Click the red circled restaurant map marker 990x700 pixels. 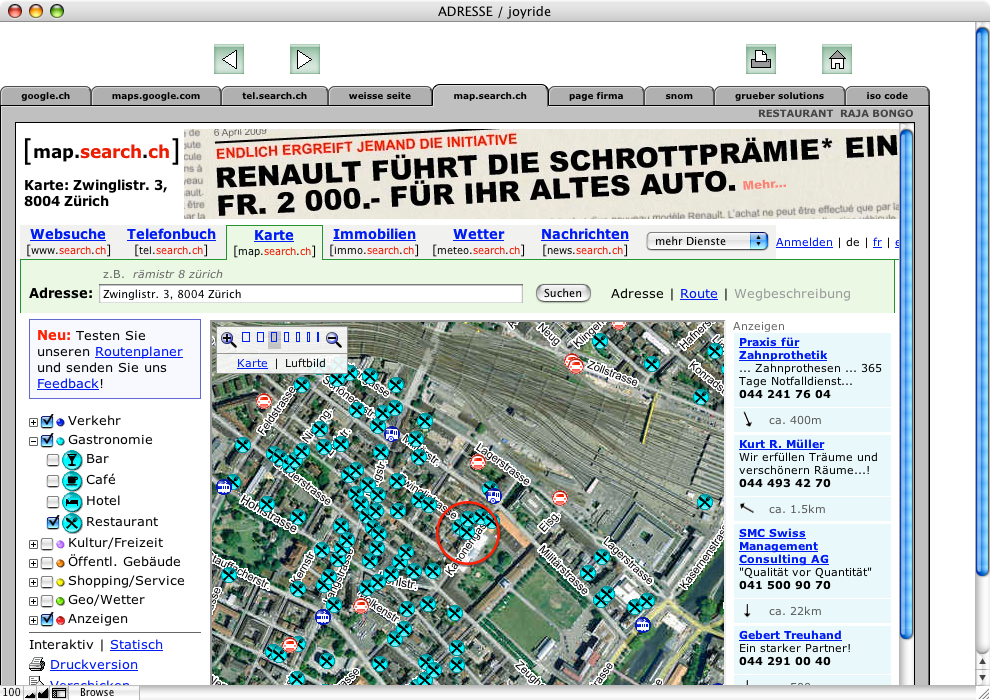467,531
